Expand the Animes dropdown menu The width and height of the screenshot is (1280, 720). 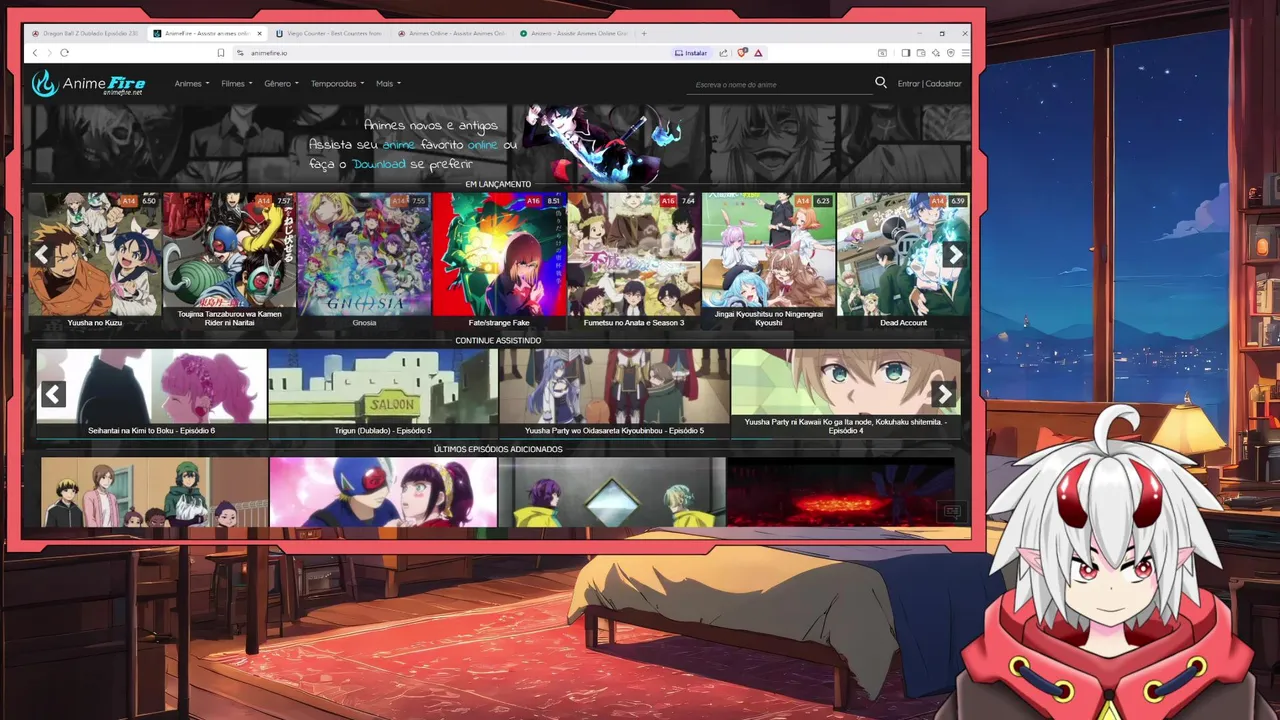tap(192, 84)
